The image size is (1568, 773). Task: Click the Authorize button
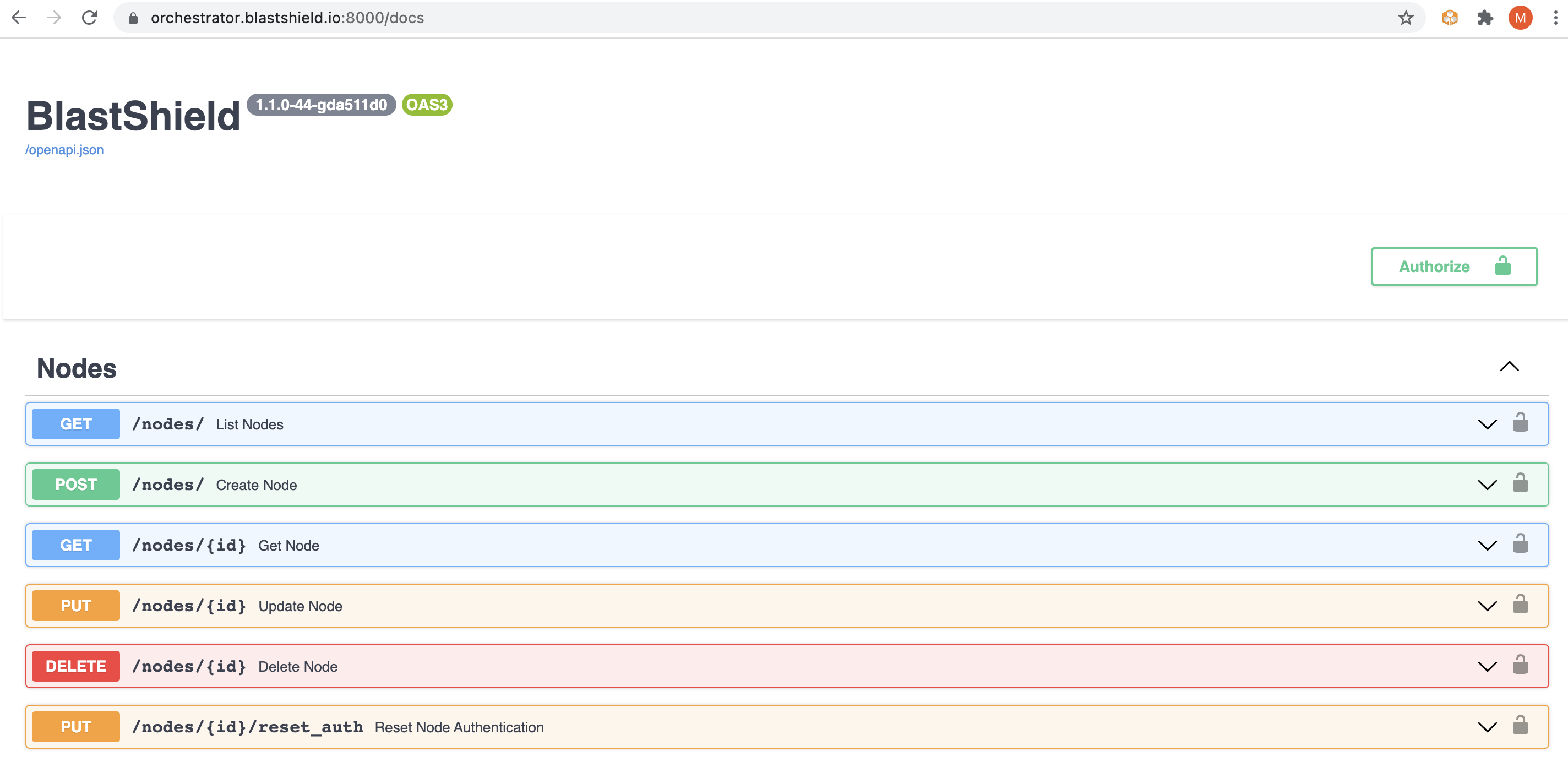point(1434,266)
